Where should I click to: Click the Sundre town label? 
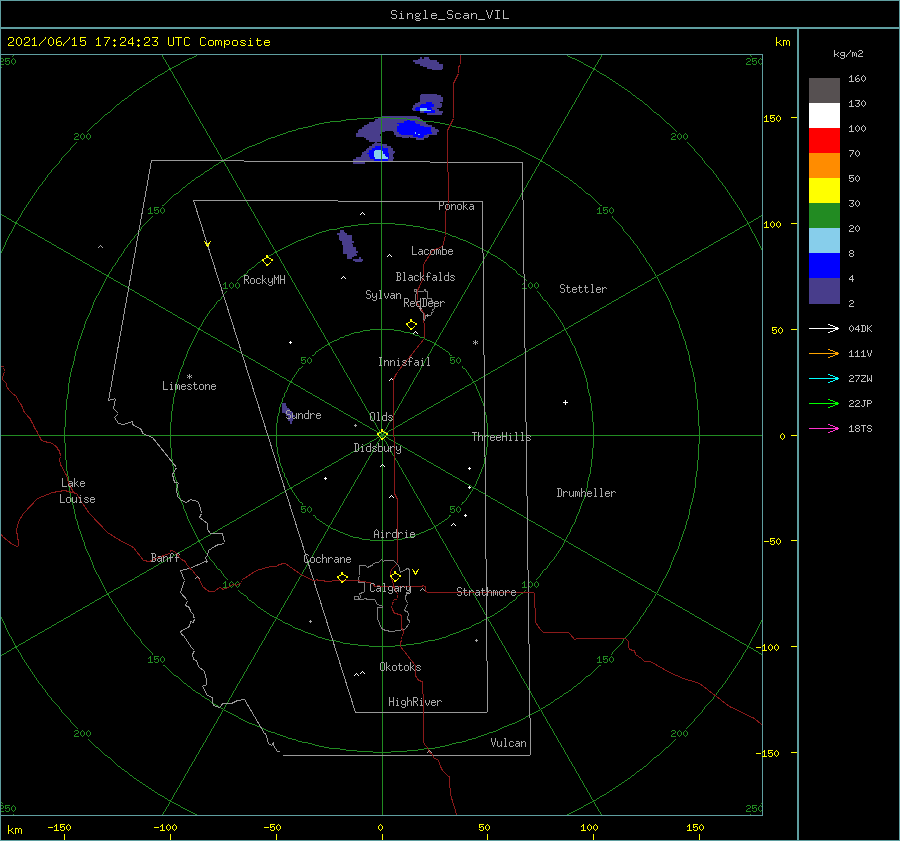point(303,415)
